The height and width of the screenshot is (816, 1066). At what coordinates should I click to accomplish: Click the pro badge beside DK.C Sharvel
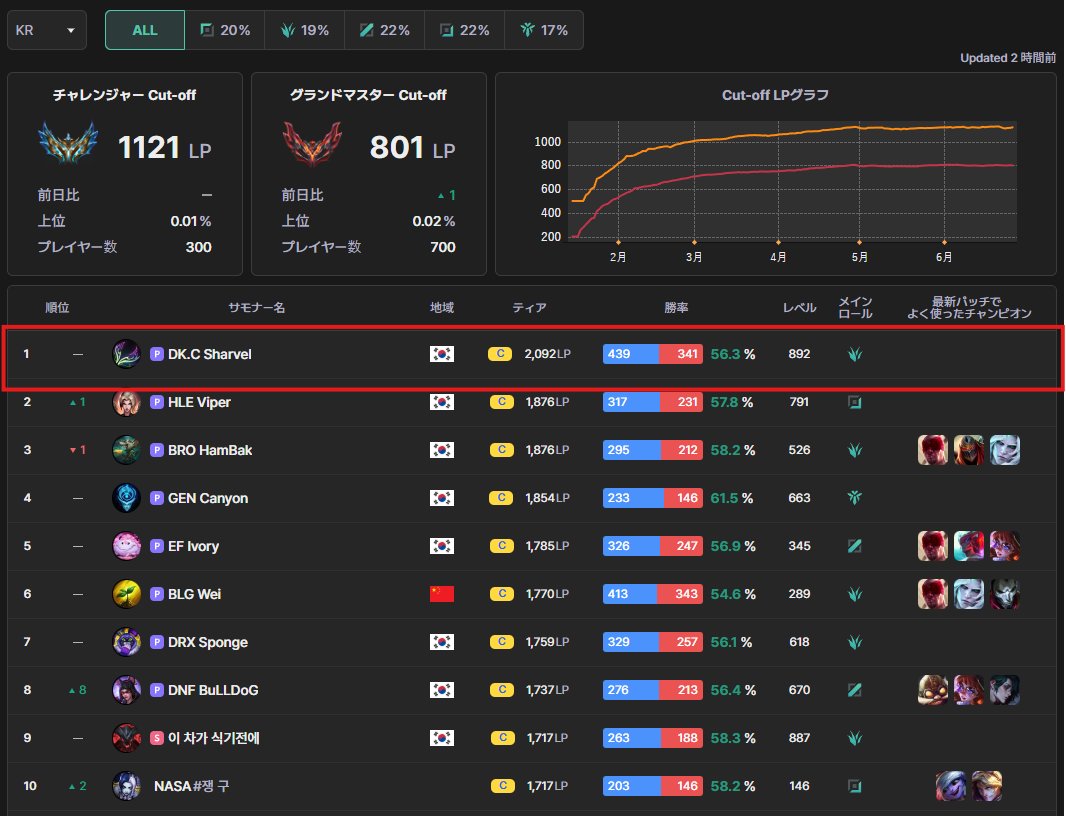point(156,354)
